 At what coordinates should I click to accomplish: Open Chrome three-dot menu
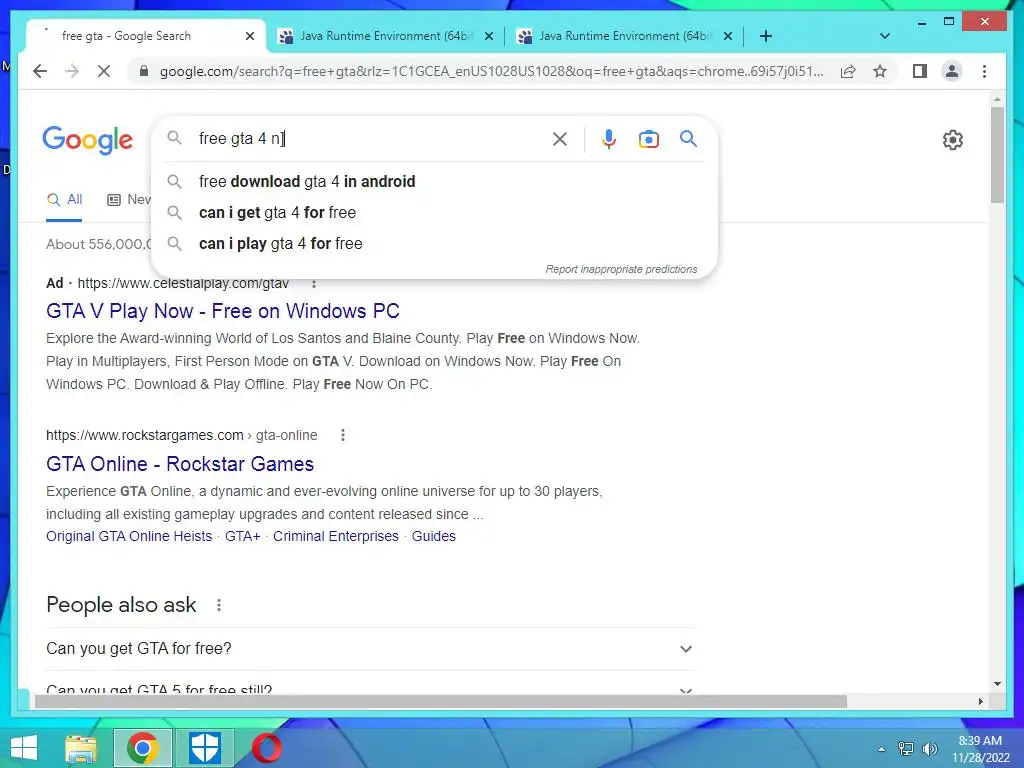point(984,71)
